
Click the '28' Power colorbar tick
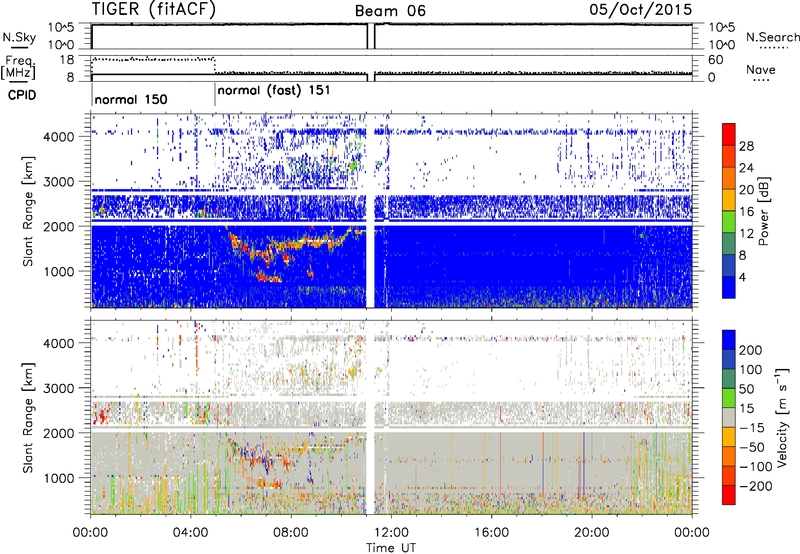point(746,146)
